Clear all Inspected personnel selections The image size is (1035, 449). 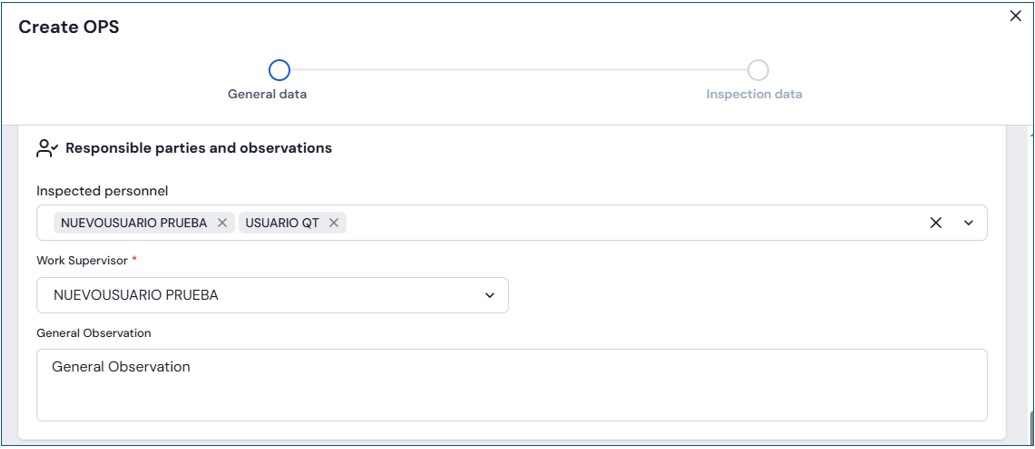pos(936,223)
